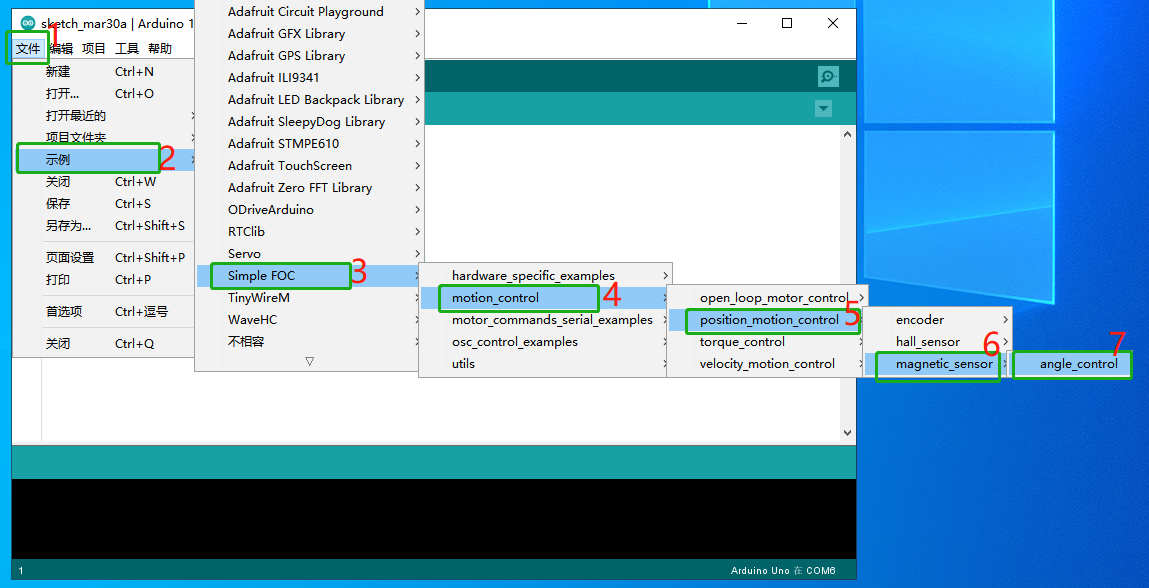The image size is (1149, 588).
Task: Select 打印 menu entry
Action: (103, 280)
